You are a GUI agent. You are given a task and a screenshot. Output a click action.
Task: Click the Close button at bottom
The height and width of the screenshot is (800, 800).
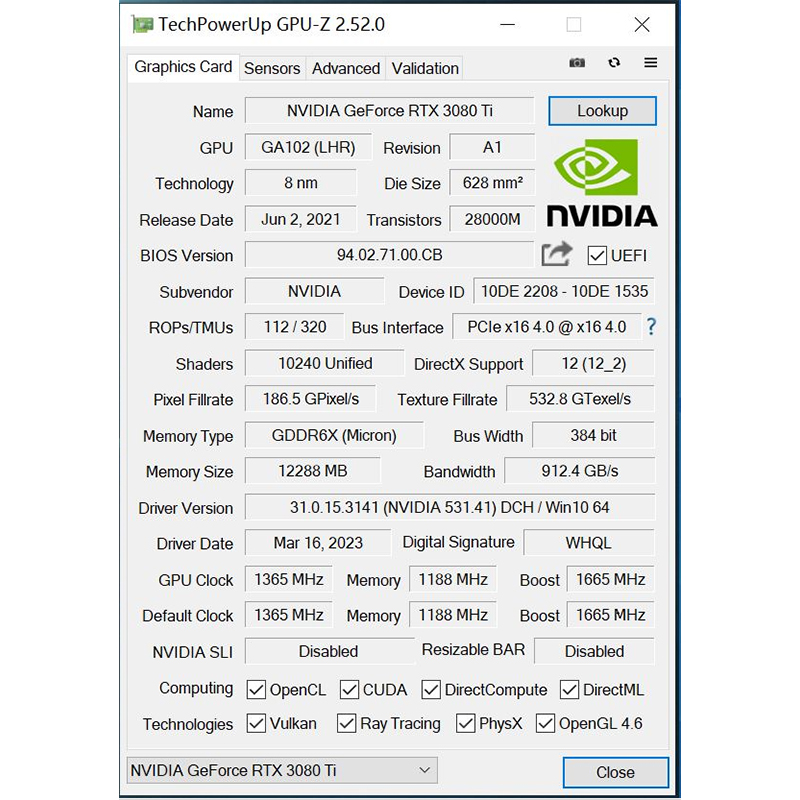tap(616, 772)
